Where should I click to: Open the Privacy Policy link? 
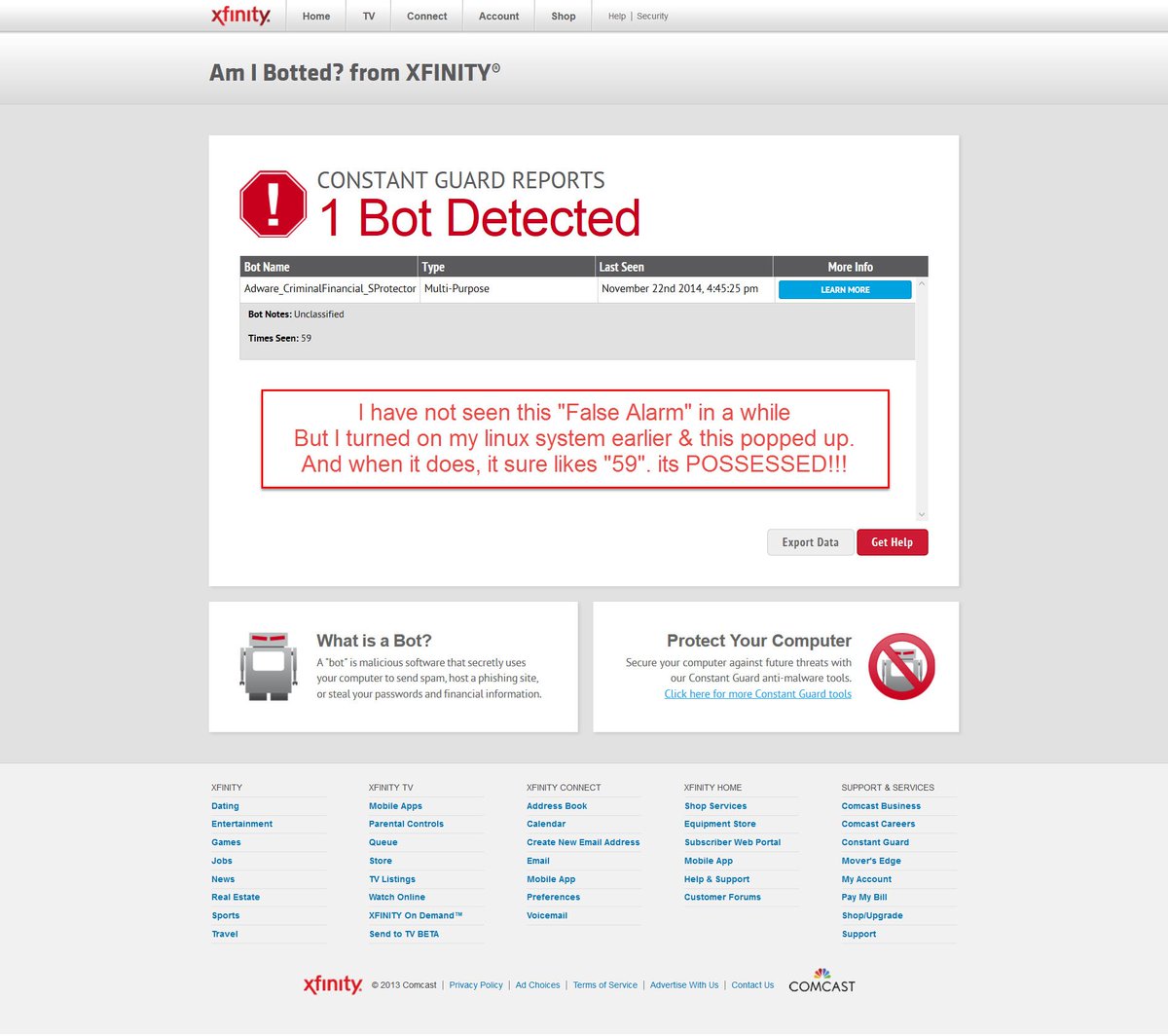pos(476,985)
